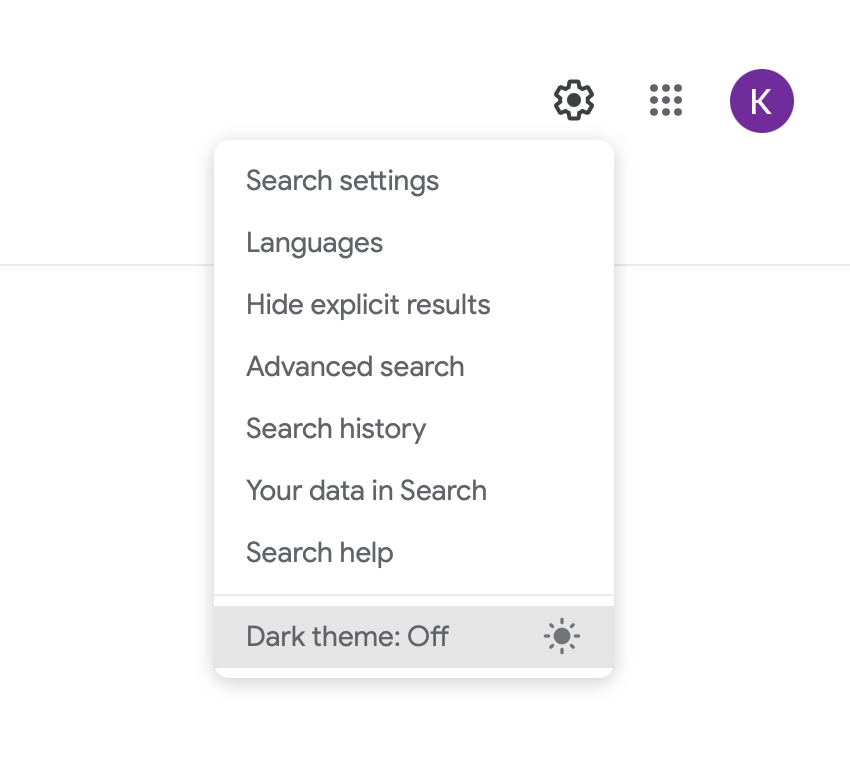Enable dark mode via Dark theme text
Viewport: 850px width, 770px height.
[x=347, y=636]
